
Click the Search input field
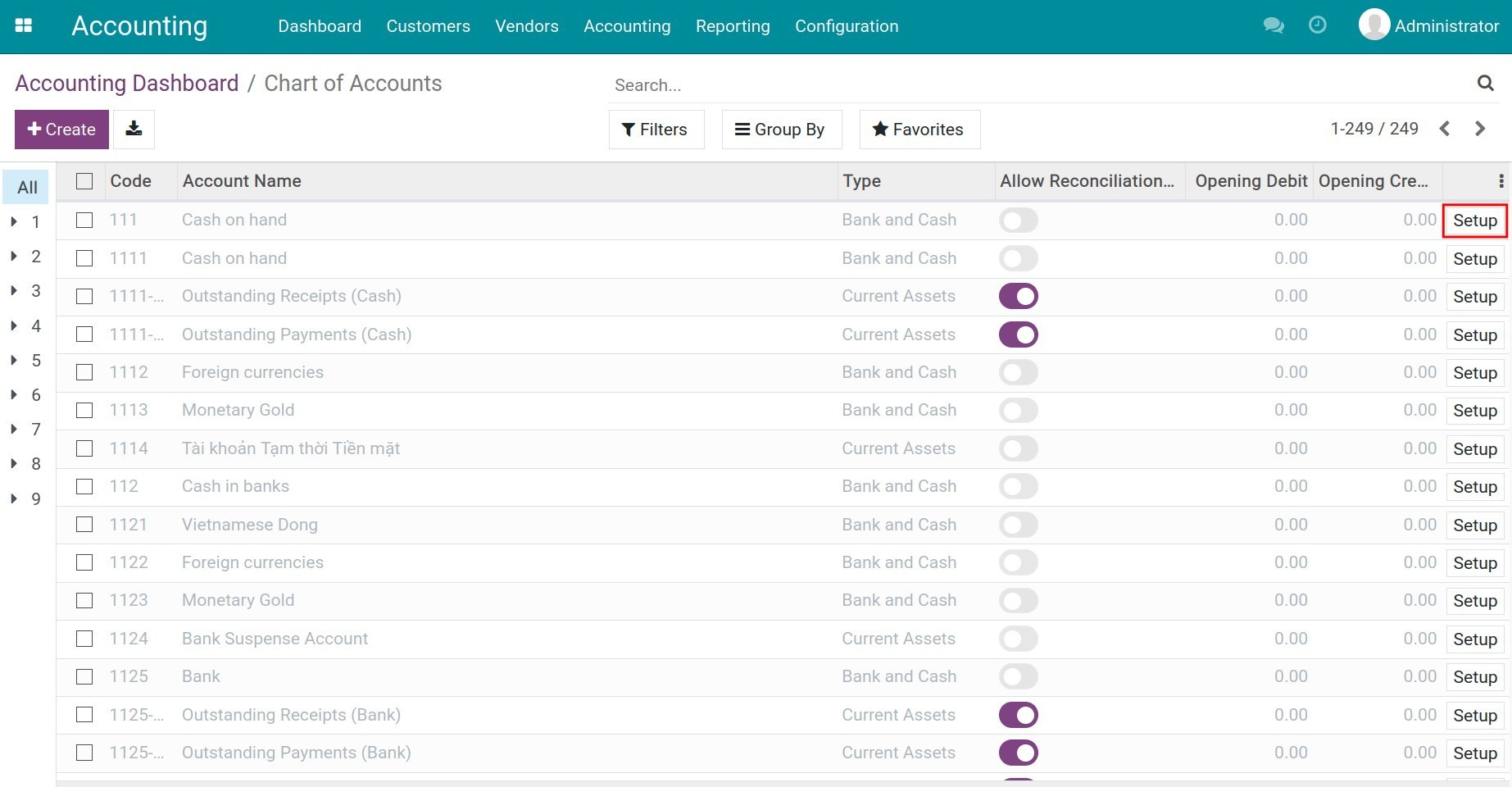1041,85
